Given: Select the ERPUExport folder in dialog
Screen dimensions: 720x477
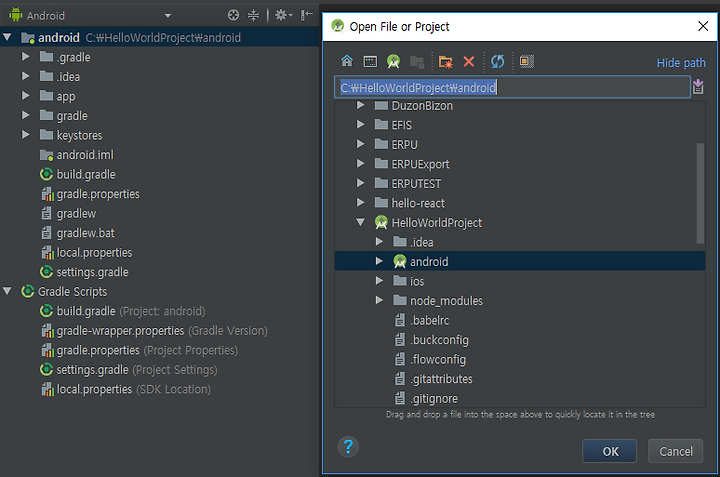Looking at the screenshot, I should click(420, 164).
